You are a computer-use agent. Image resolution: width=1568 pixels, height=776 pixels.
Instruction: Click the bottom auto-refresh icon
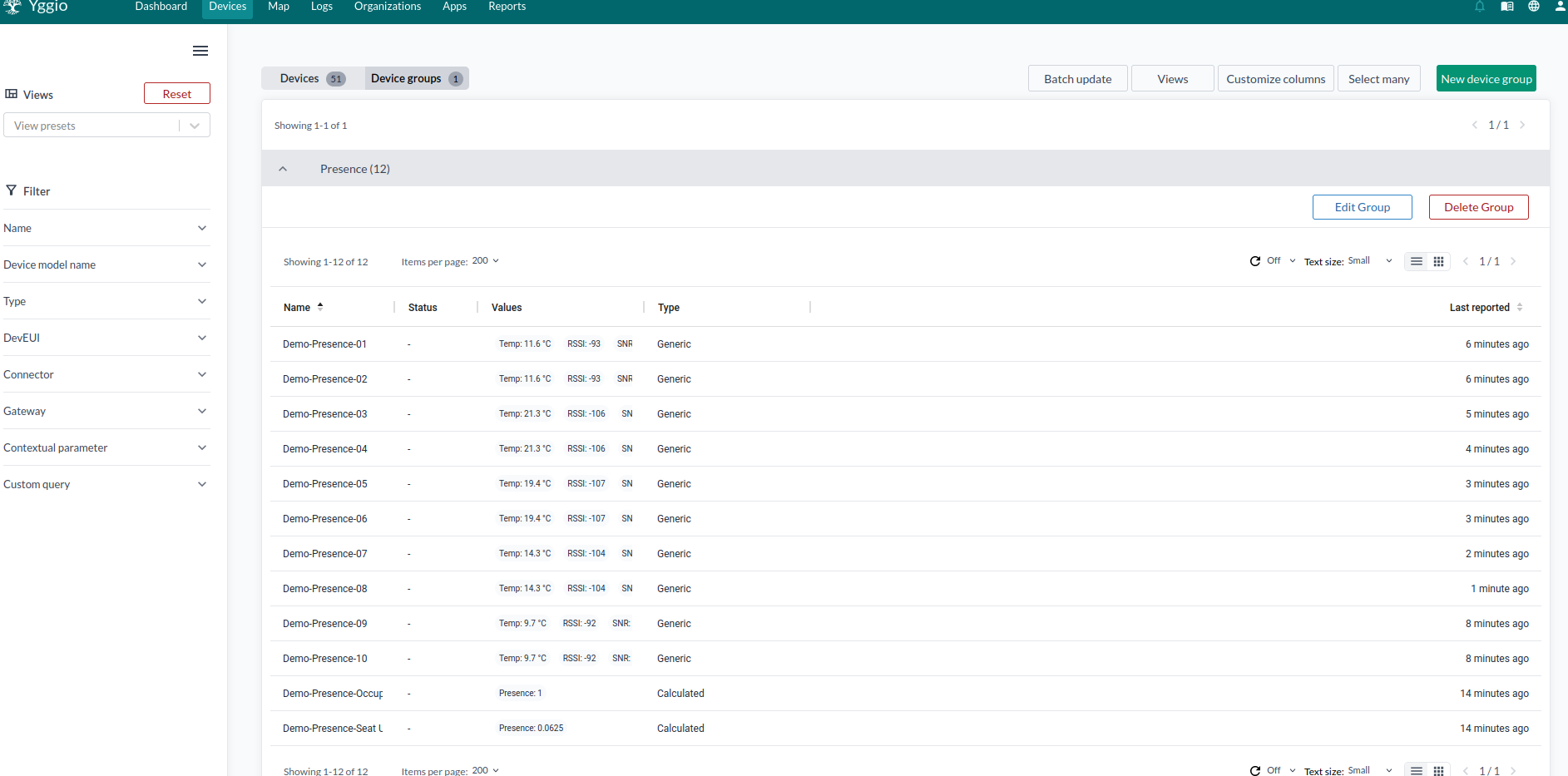(1255, 771)
